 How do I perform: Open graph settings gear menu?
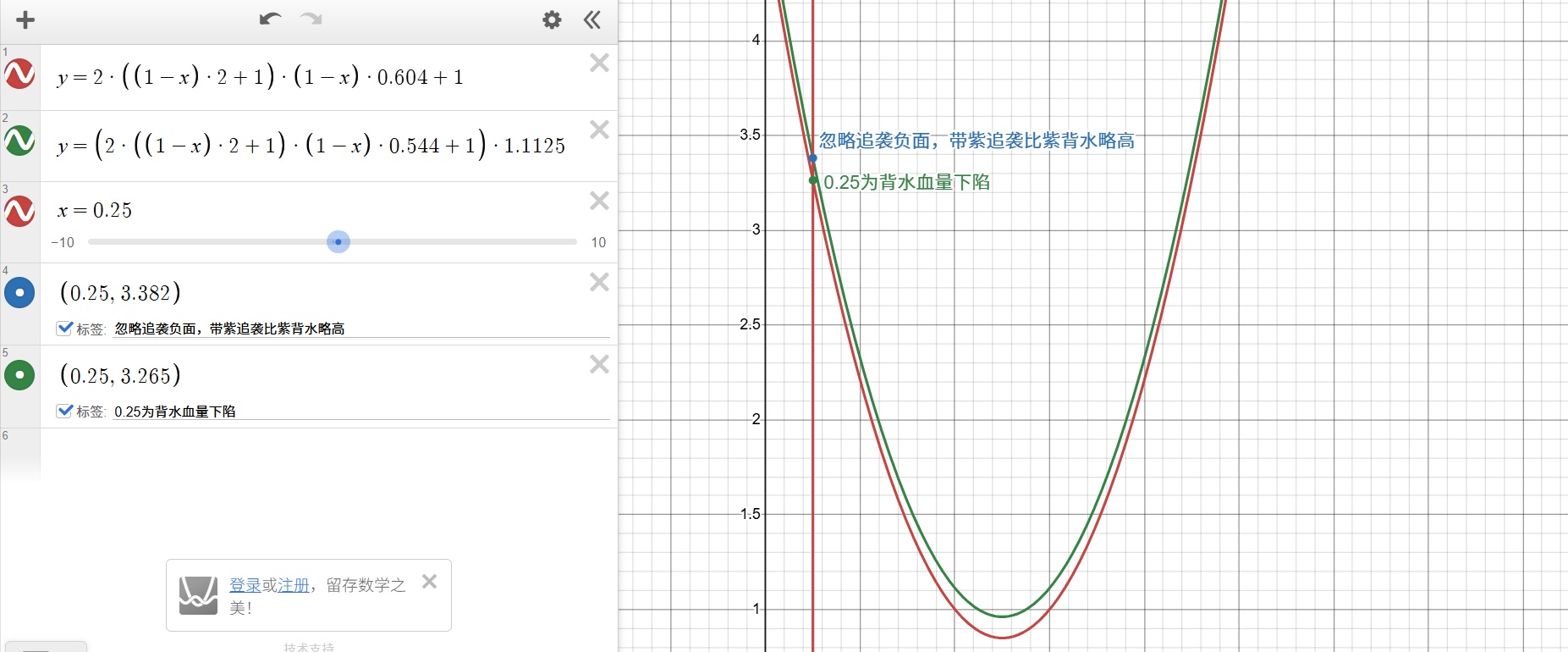[552, 20]
